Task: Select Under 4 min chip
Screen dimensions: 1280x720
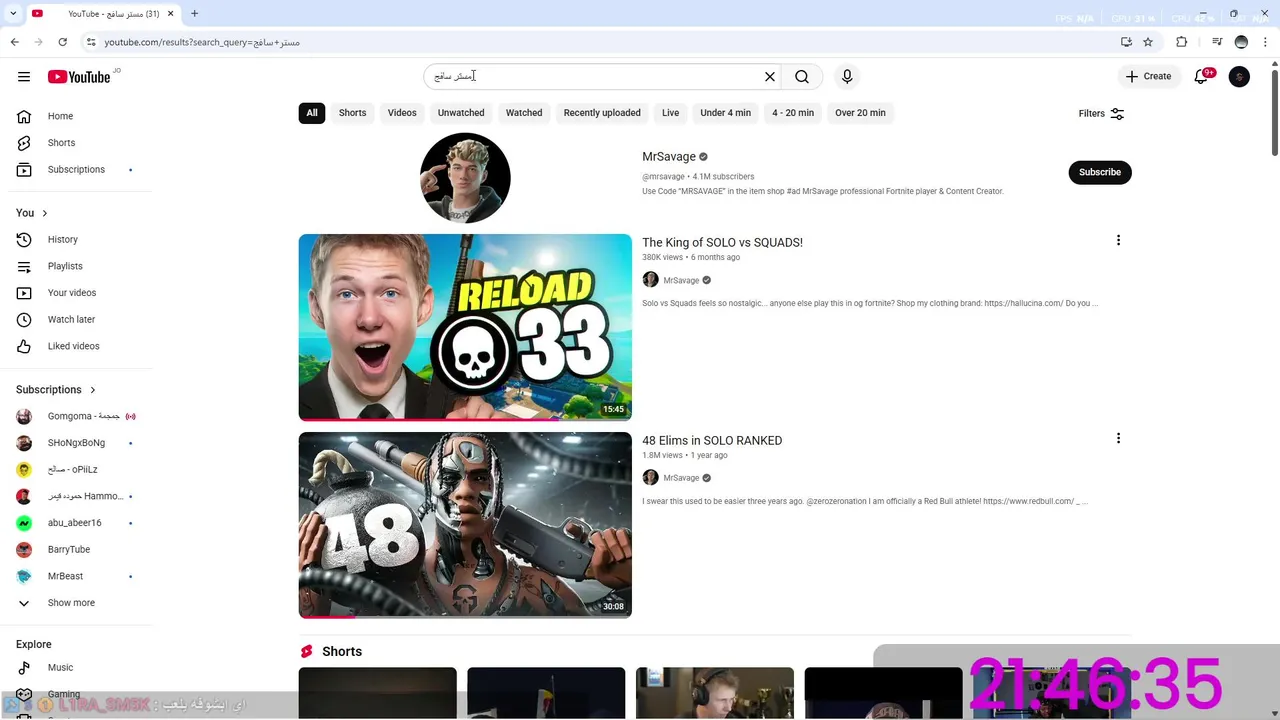Action: tap(725, 113)
